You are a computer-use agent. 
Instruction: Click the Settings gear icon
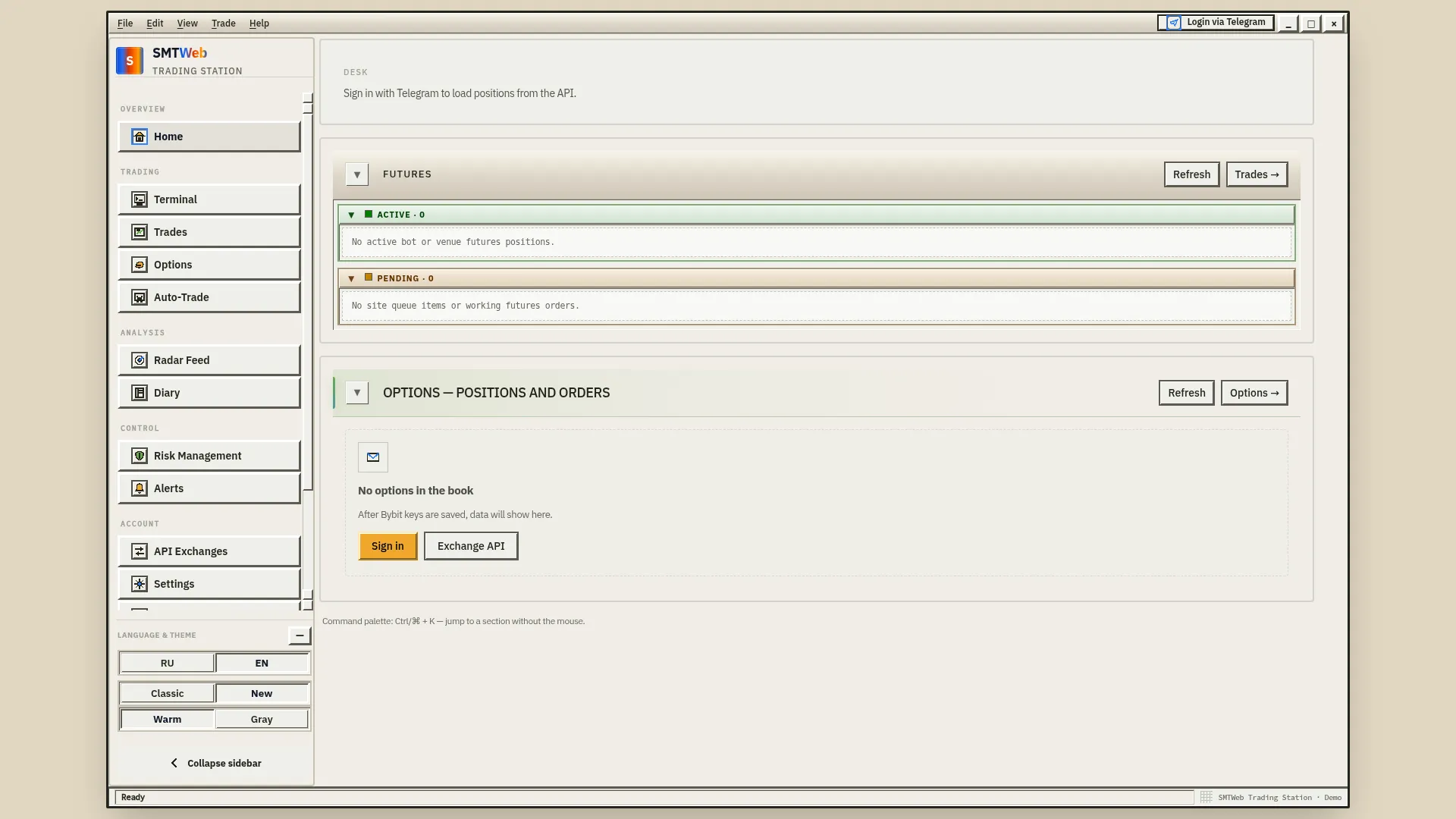[x=140, y=584]
